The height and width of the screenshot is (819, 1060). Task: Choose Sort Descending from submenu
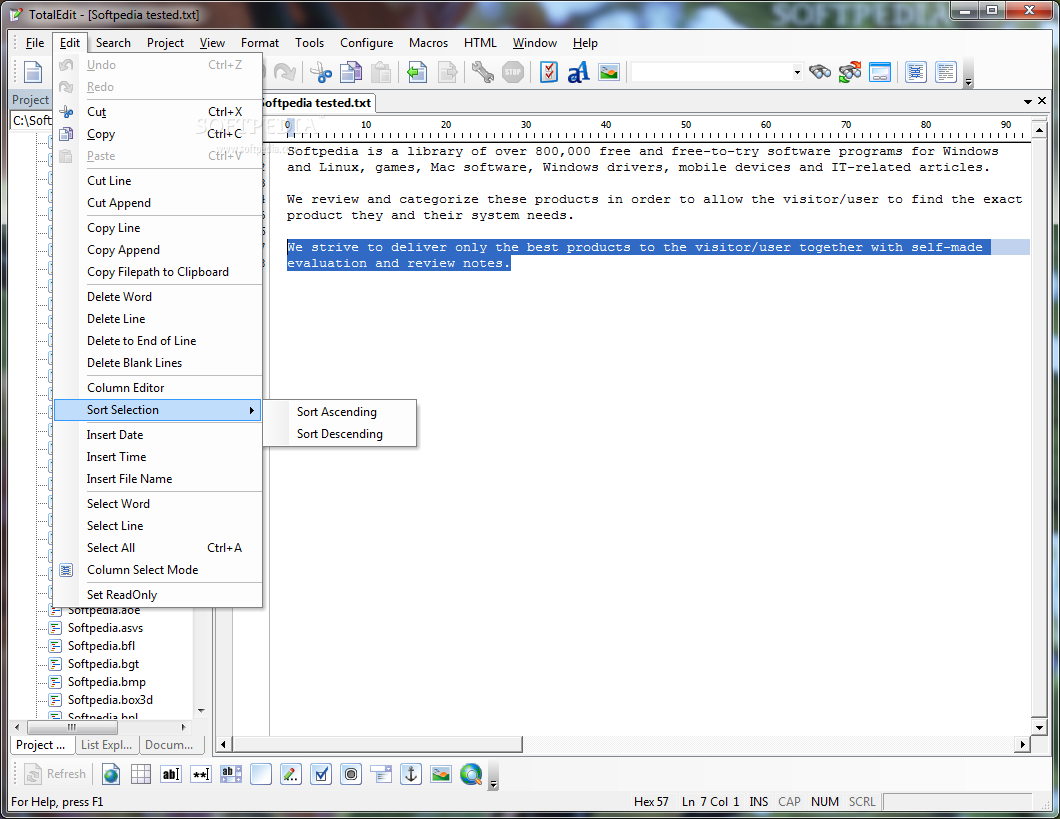[x=340, y=434]
